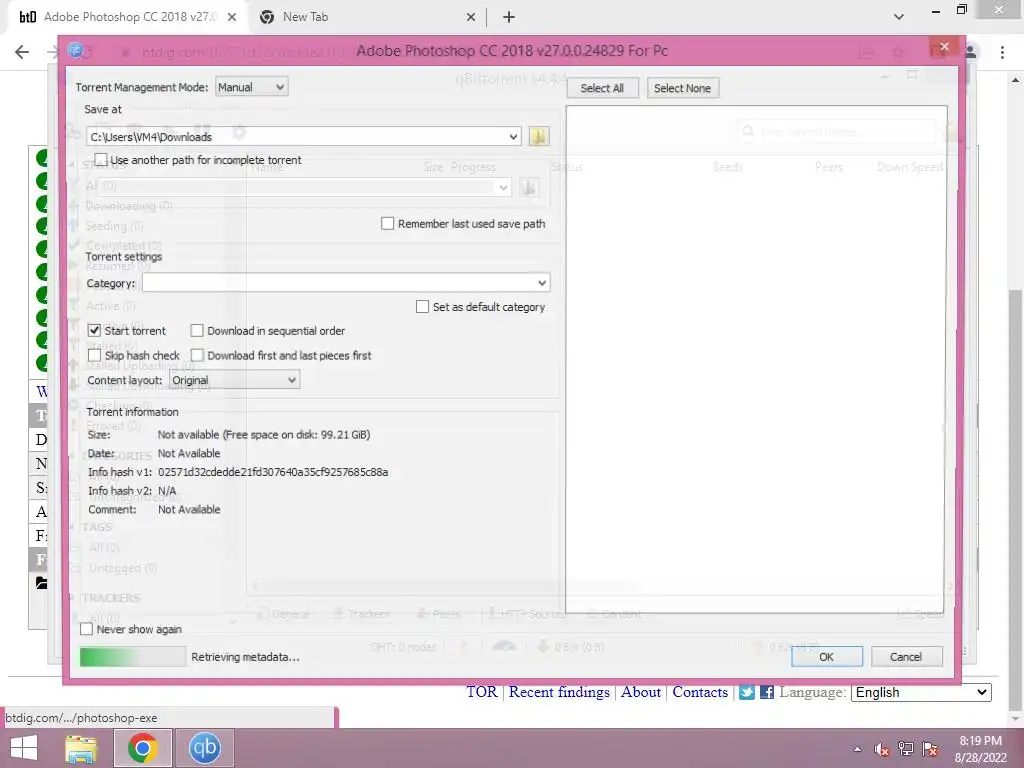Open File Explorer from the taskbar
This screenshot has width=1024, height=768.
point(80,748)
